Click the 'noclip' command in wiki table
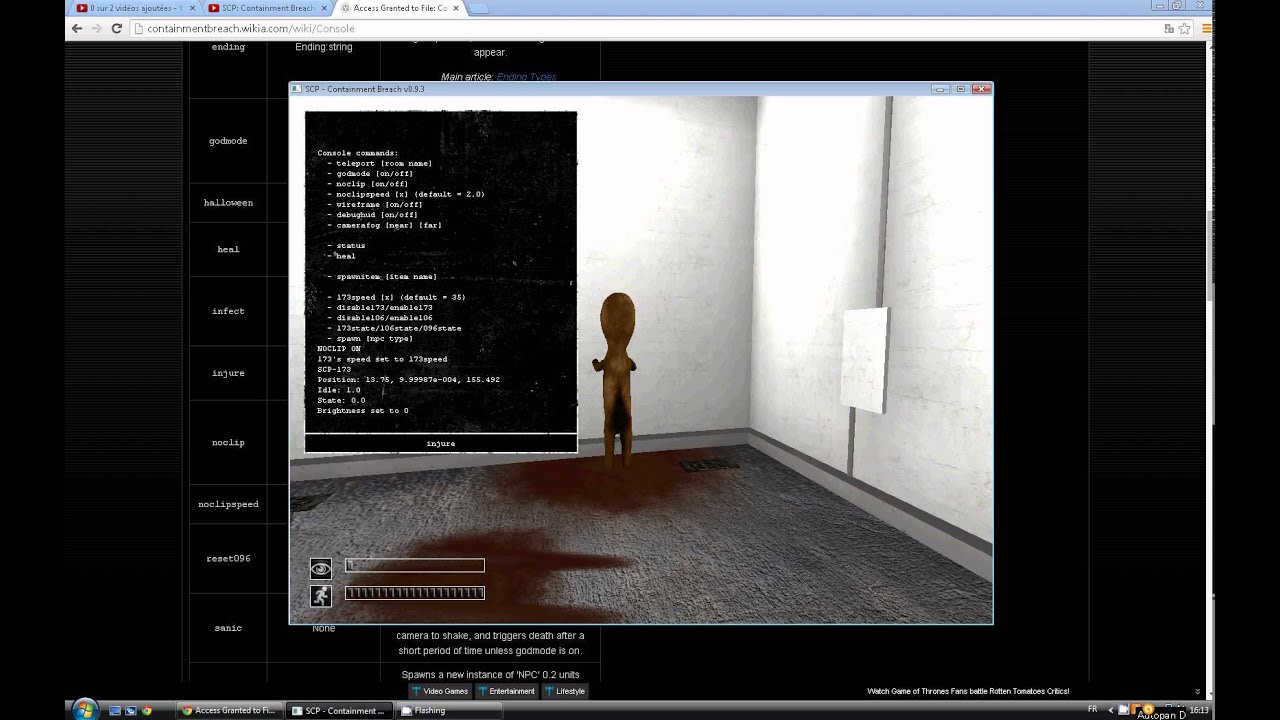Screen dimensions: 1280x720 [x=228, y=443]
